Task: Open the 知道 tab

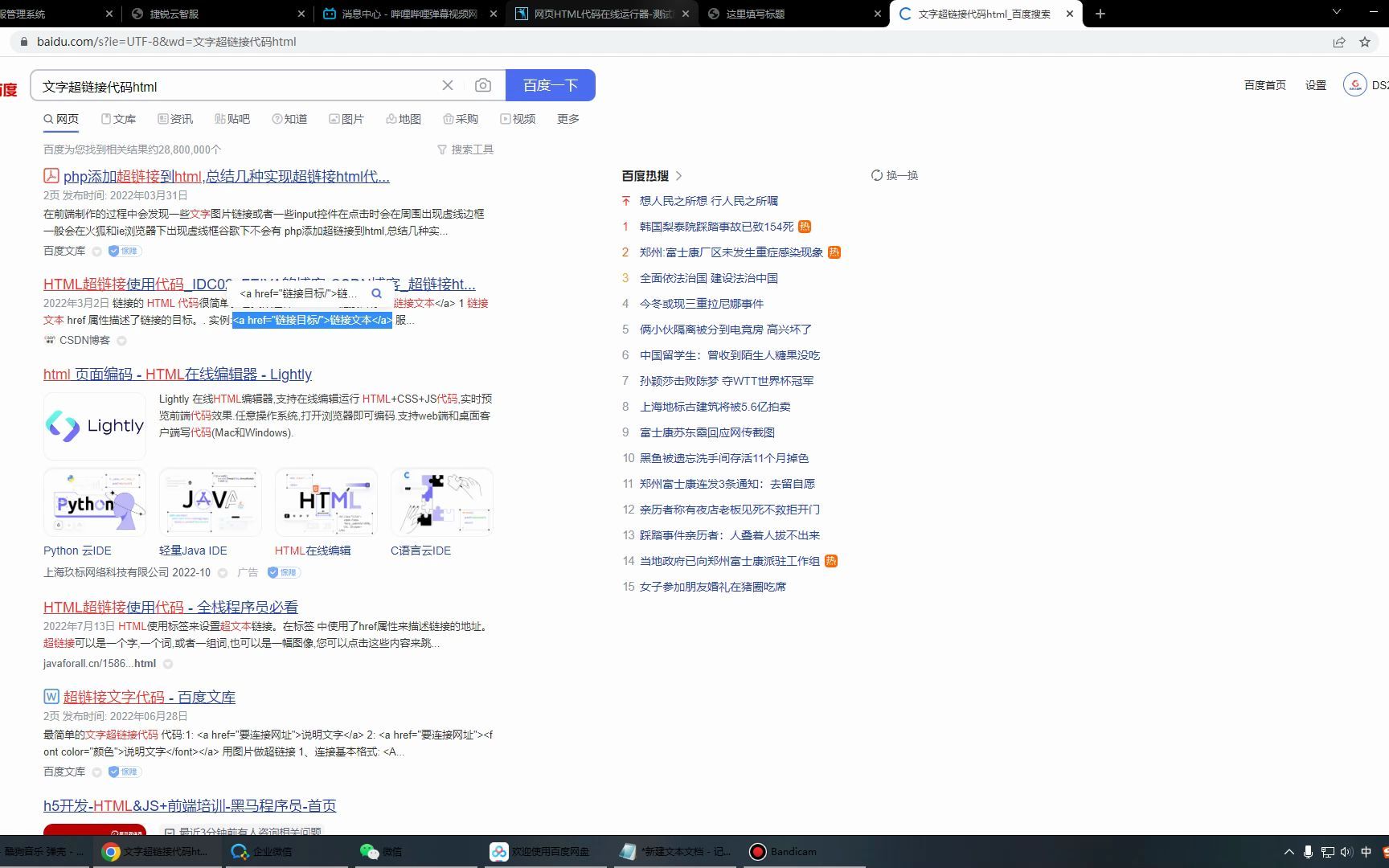Action: [289, 119]
